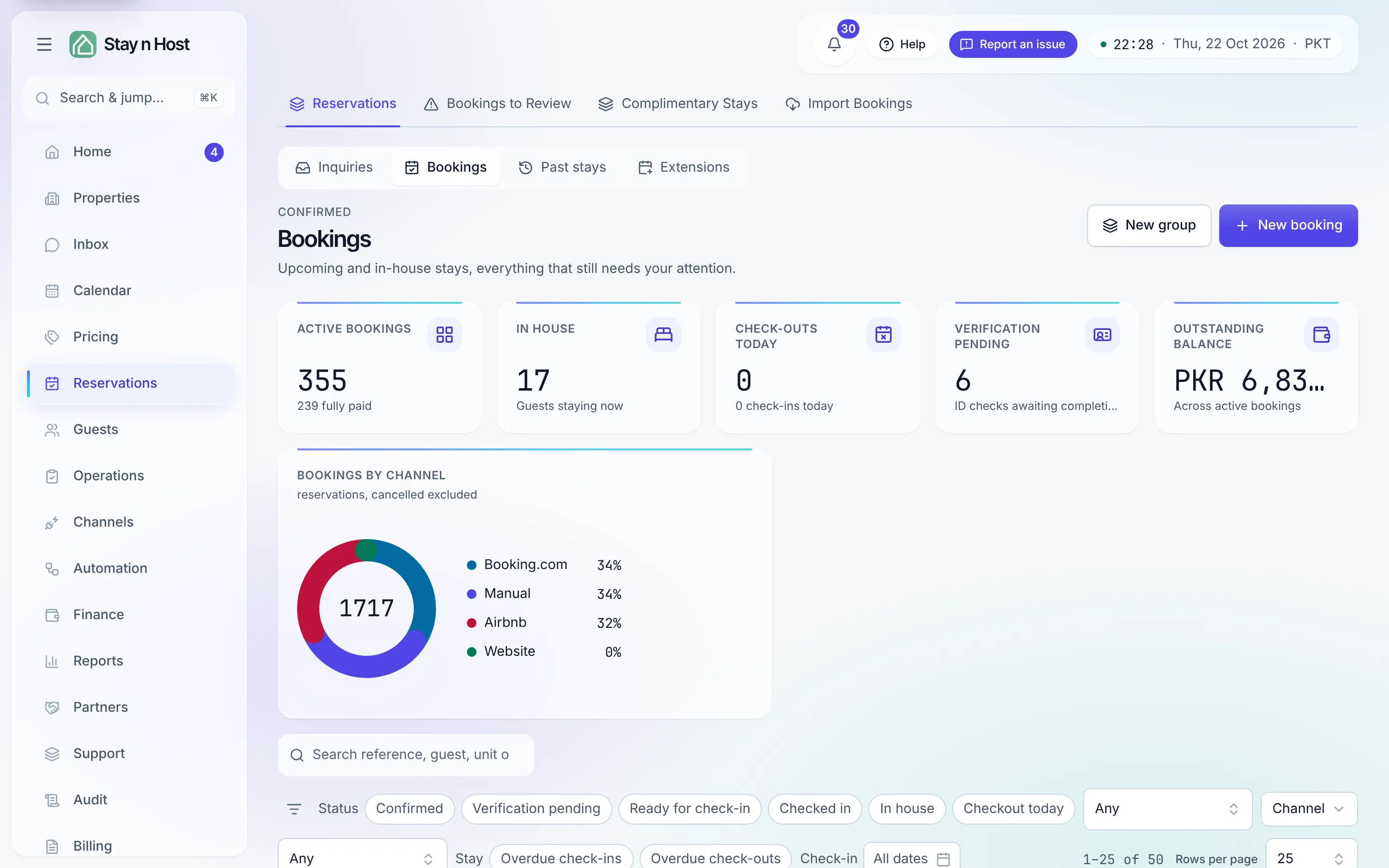Open the Channel dropdown
Viewport: 1389px width, 868px height.
coord(1308,809)
